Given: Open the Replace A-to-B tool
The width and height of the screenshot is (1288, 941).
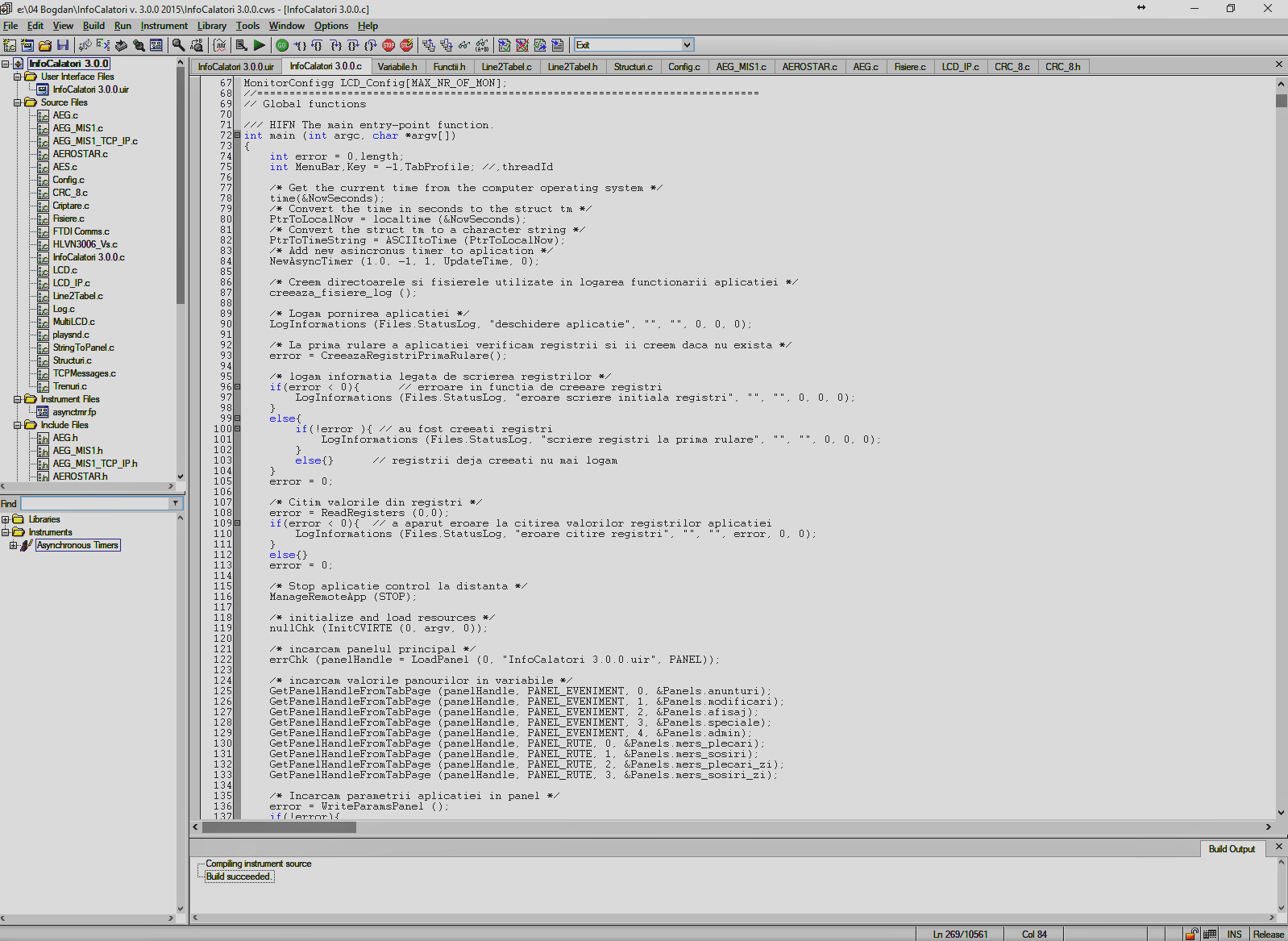Looking at the screenshot, I should click(196, 45).
